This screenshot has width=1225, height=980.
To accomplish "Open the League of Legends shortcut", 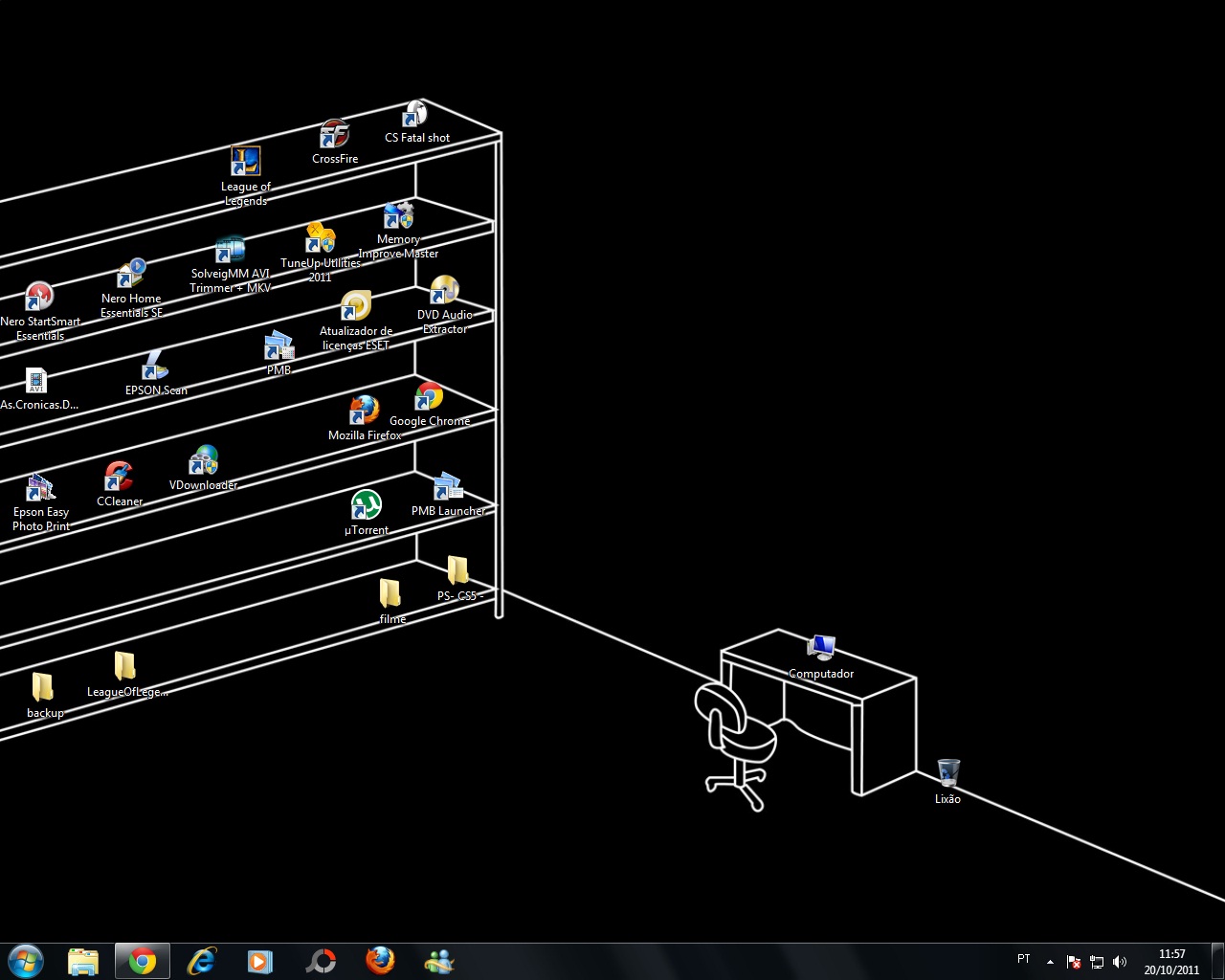I will [245, 159].
